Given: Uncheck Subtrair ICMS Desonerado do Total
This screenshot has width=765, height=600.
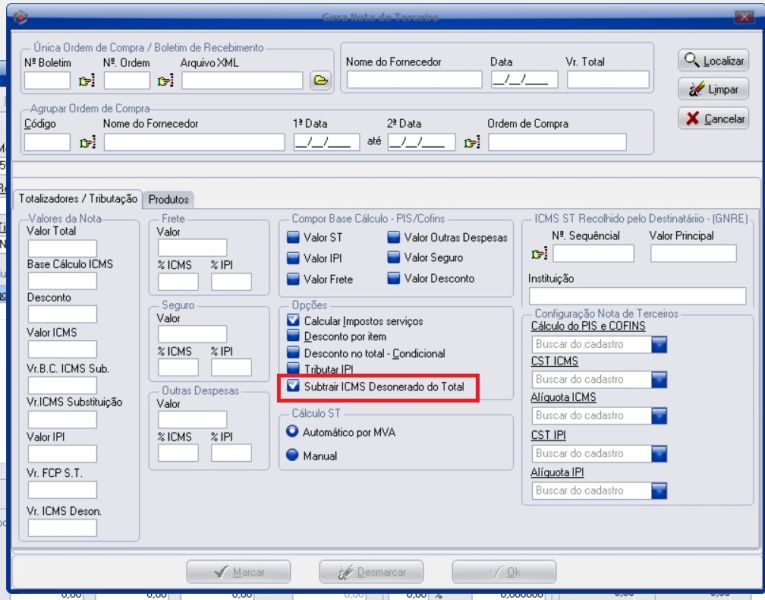Looking at the screenshot, I should coord(293,386).
